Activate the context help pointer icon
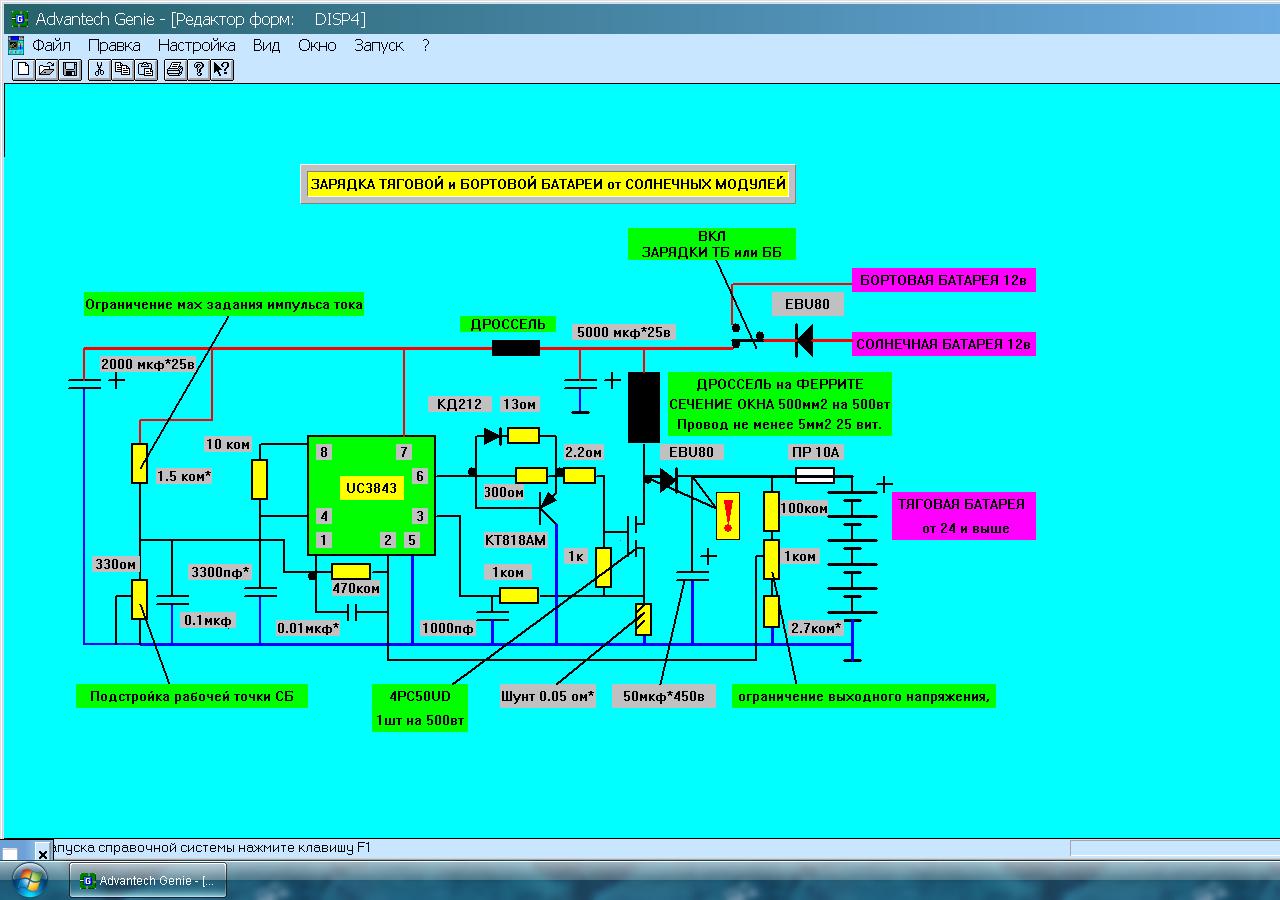Image resolution: width=1280 pixels, height=900 pixels. click(x=222, y=69)
